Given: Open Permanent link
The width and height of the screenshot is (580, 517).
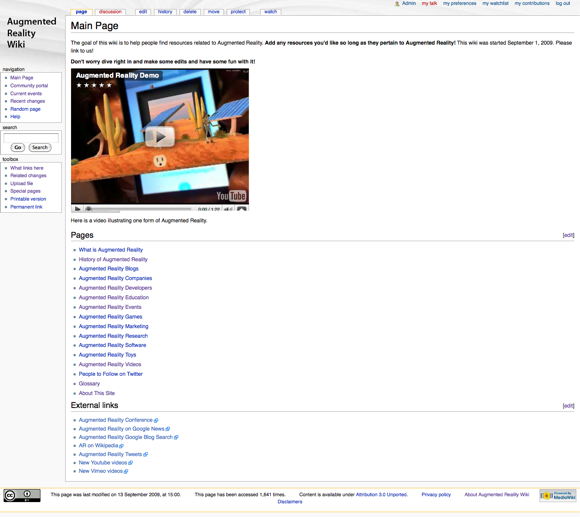Looking at the screenshot, I should click(x=26, y=207).
